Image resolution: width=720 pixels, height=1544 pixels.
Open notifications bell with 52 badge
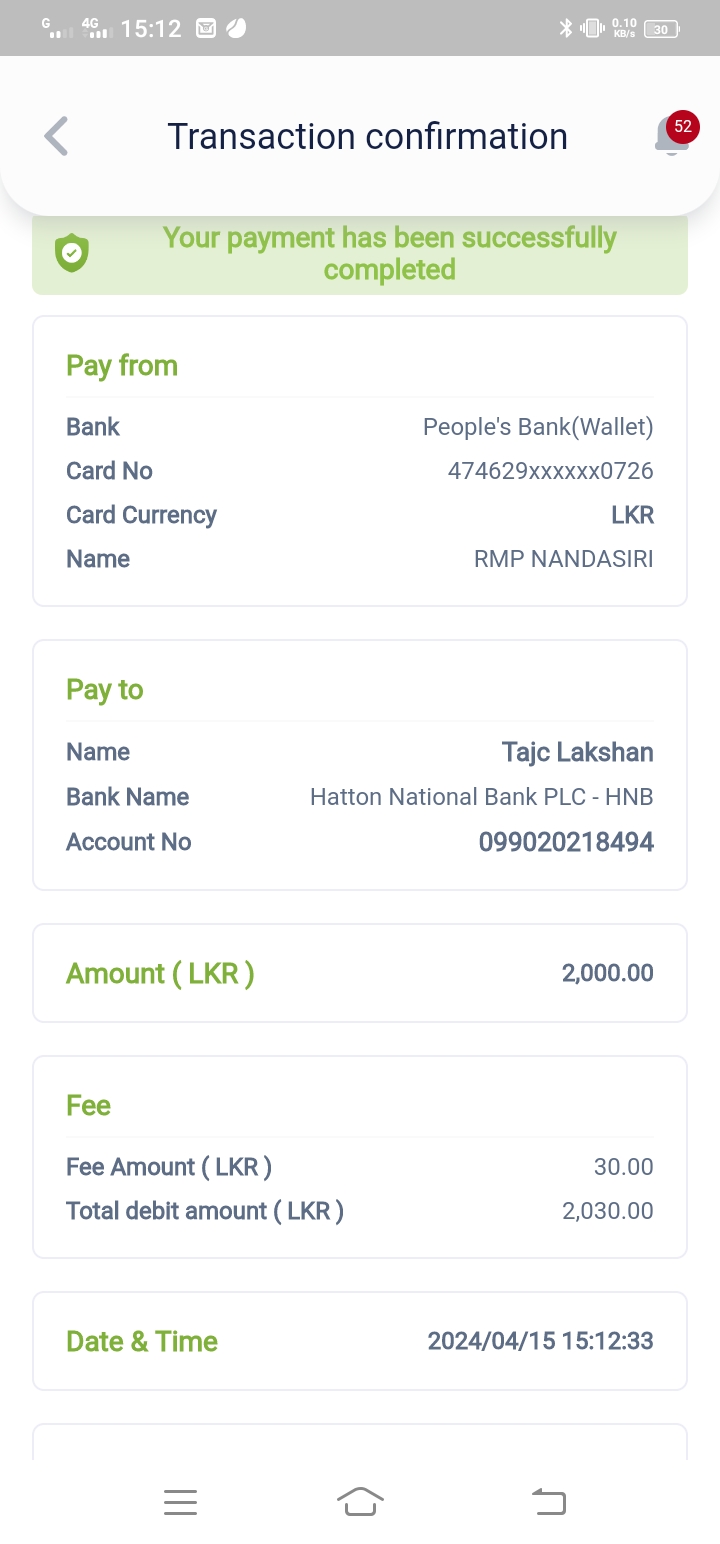click(x=672, y=136)
